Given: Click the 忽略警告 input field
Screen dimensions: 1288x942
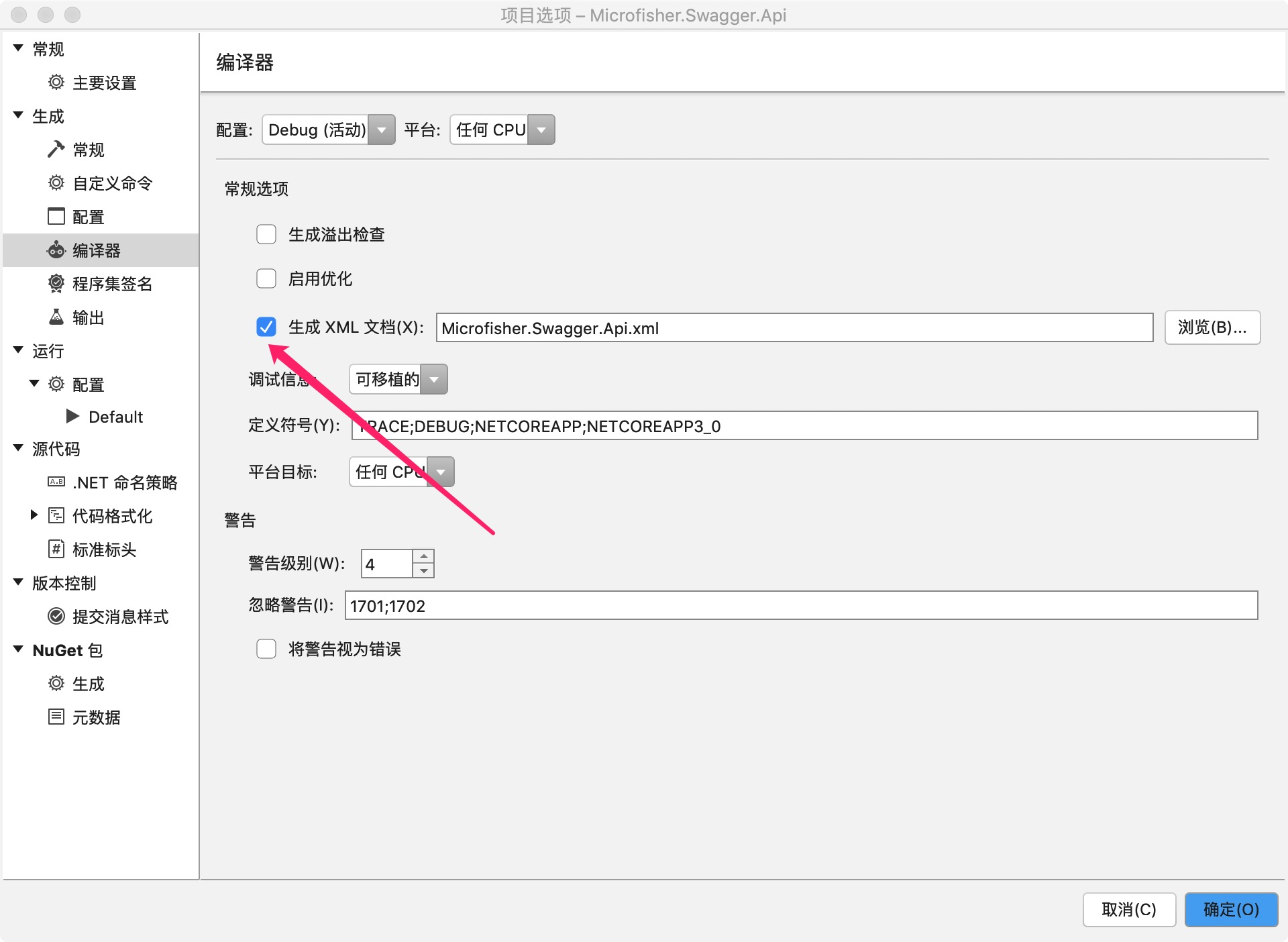Looking at the screenshot, I should pos(800,605).
